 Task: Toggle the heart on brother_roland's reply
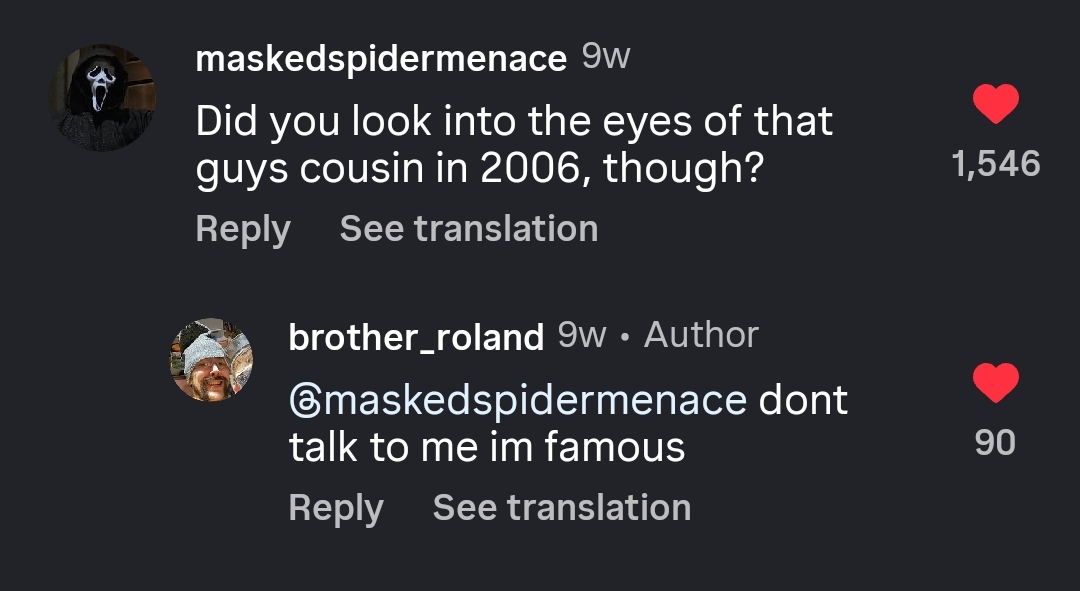[996, 384]
